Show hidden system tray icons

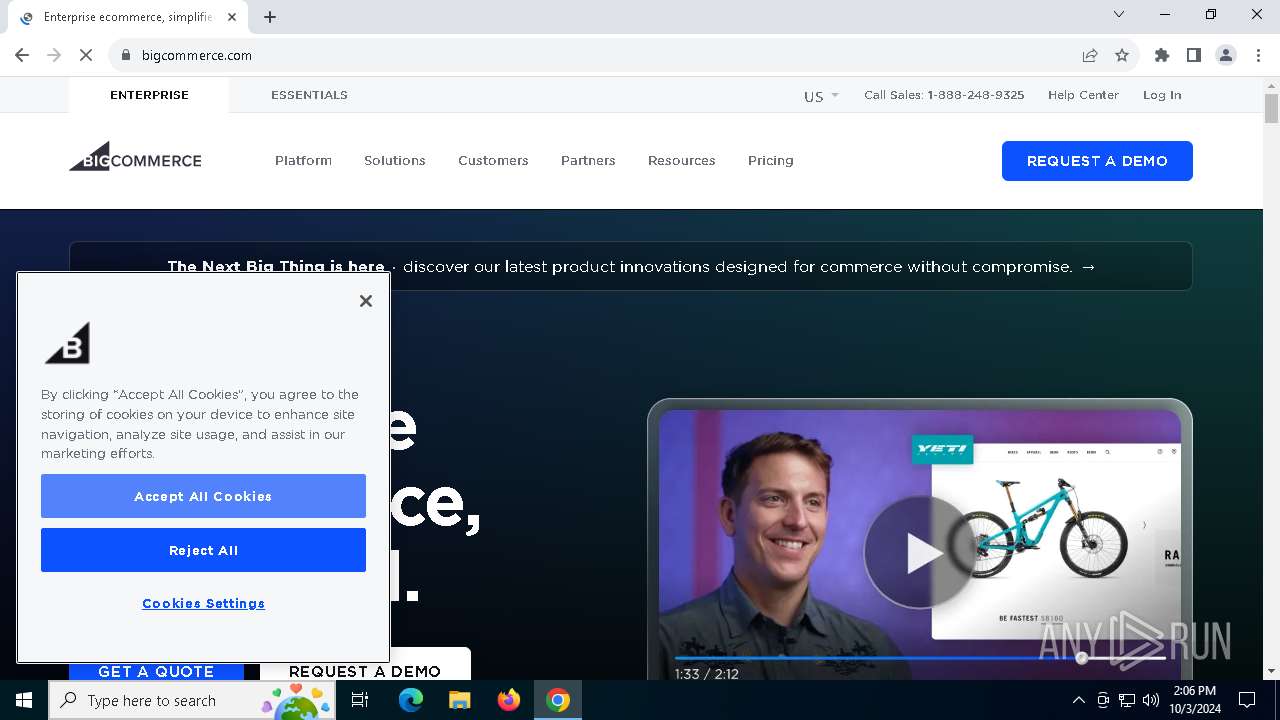pyautogui.click(x=1078, y=700)
